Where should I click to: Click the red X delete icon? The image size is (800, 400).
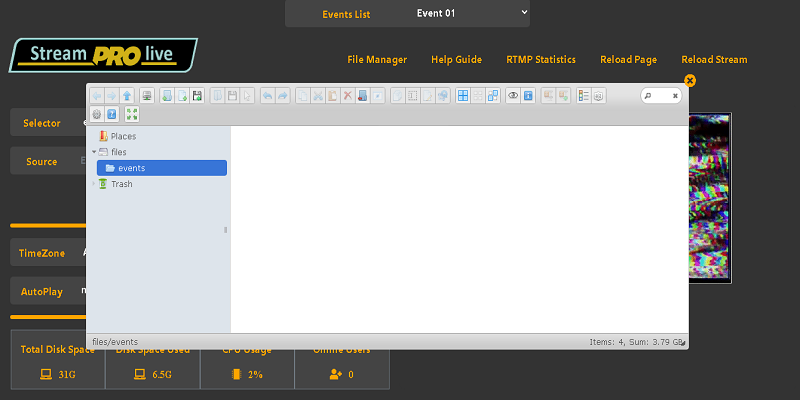point(348,96)
